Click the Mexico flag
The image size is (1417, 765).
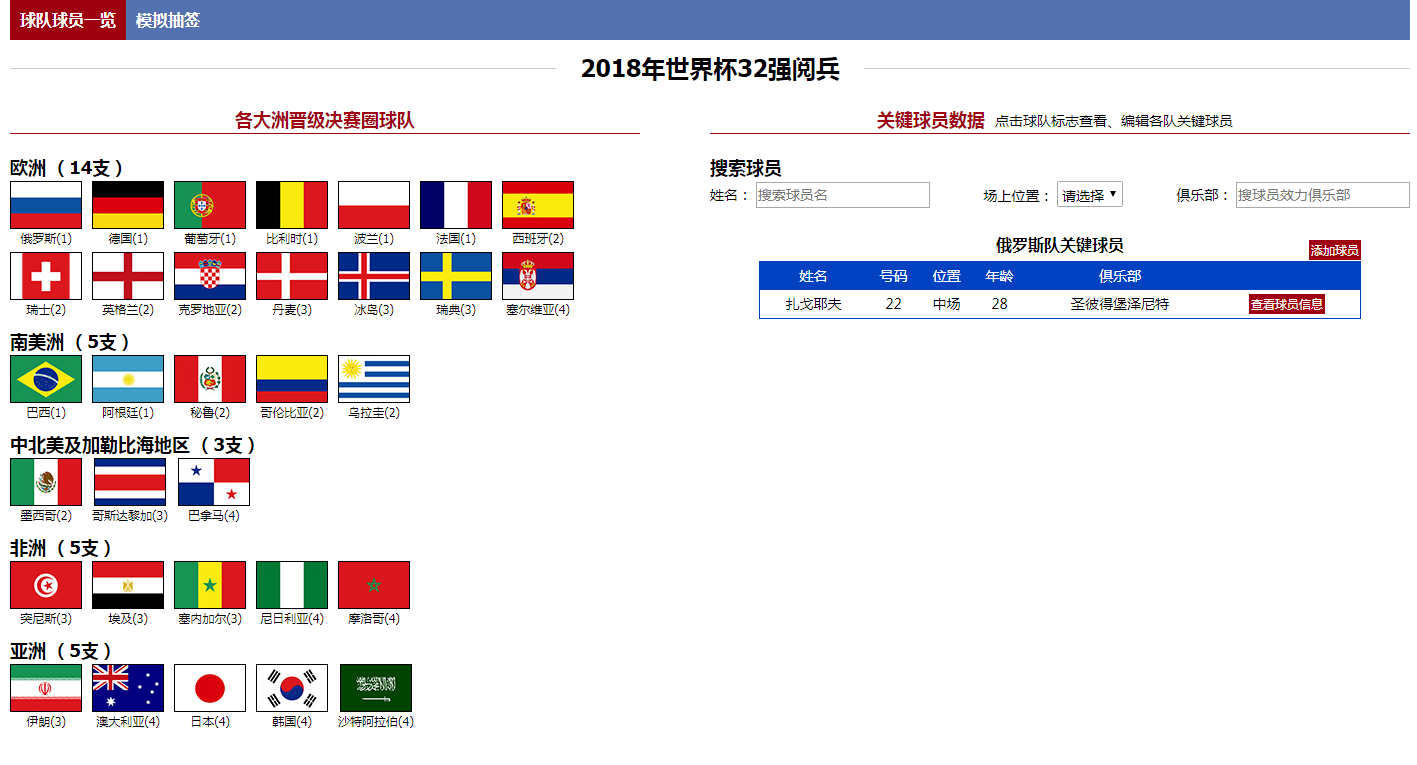(x=46, y=482)
